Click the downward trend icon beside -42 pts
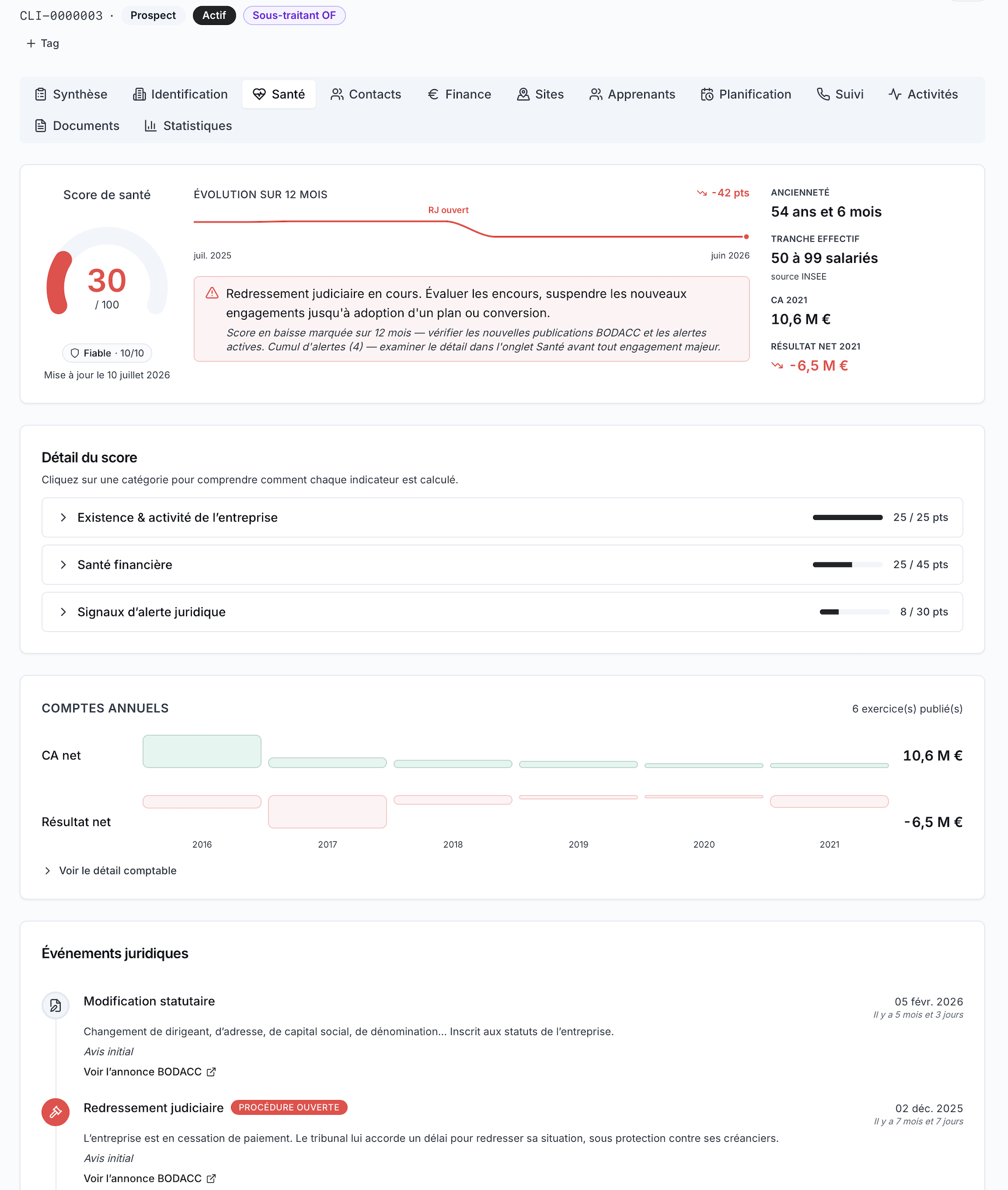This screenshot has width=1008, height=1190. point(702,193)
